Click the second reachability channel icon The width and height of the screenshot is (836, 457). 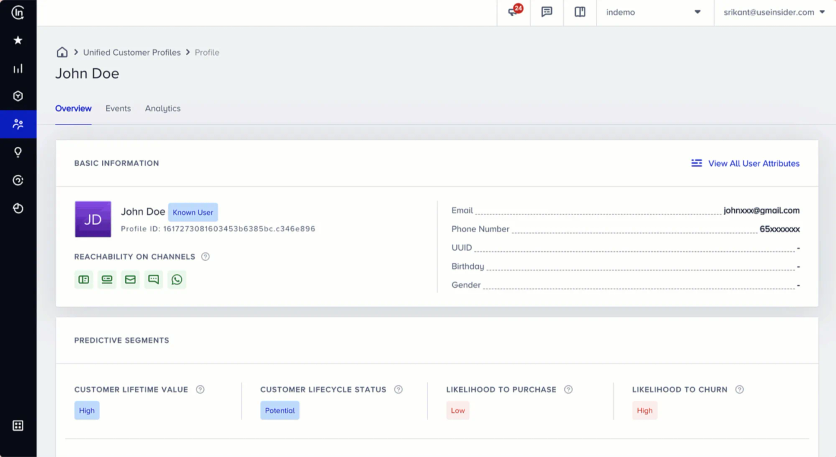[x=107, y=279]
